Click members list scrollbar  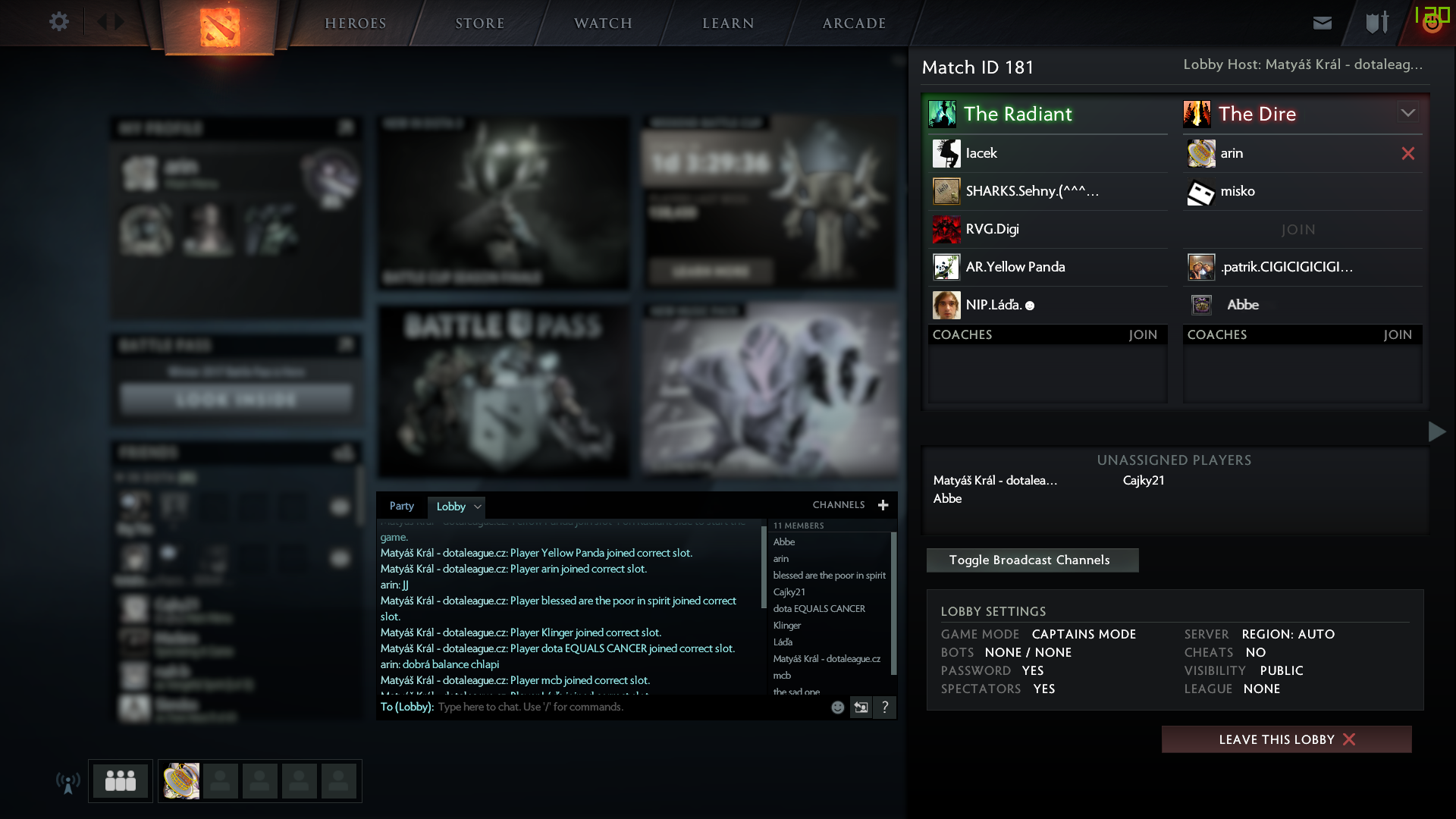(x=893, y=603)
